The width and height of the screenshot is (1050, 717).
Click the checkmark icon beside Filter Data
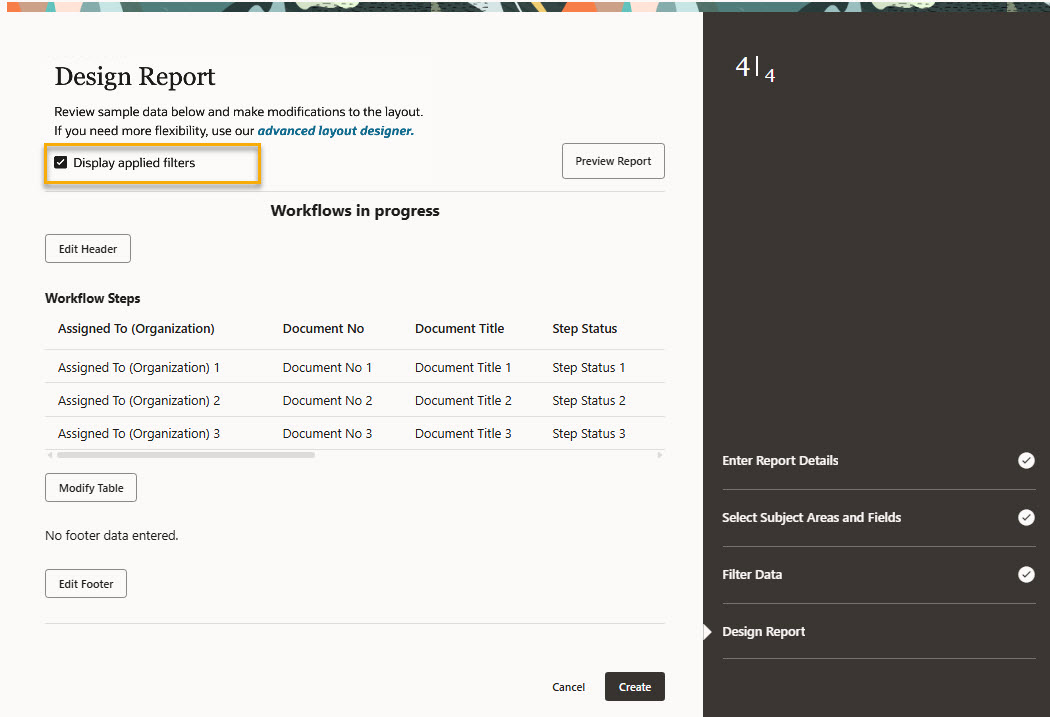pyautogui.click(x=1026, y=575)
